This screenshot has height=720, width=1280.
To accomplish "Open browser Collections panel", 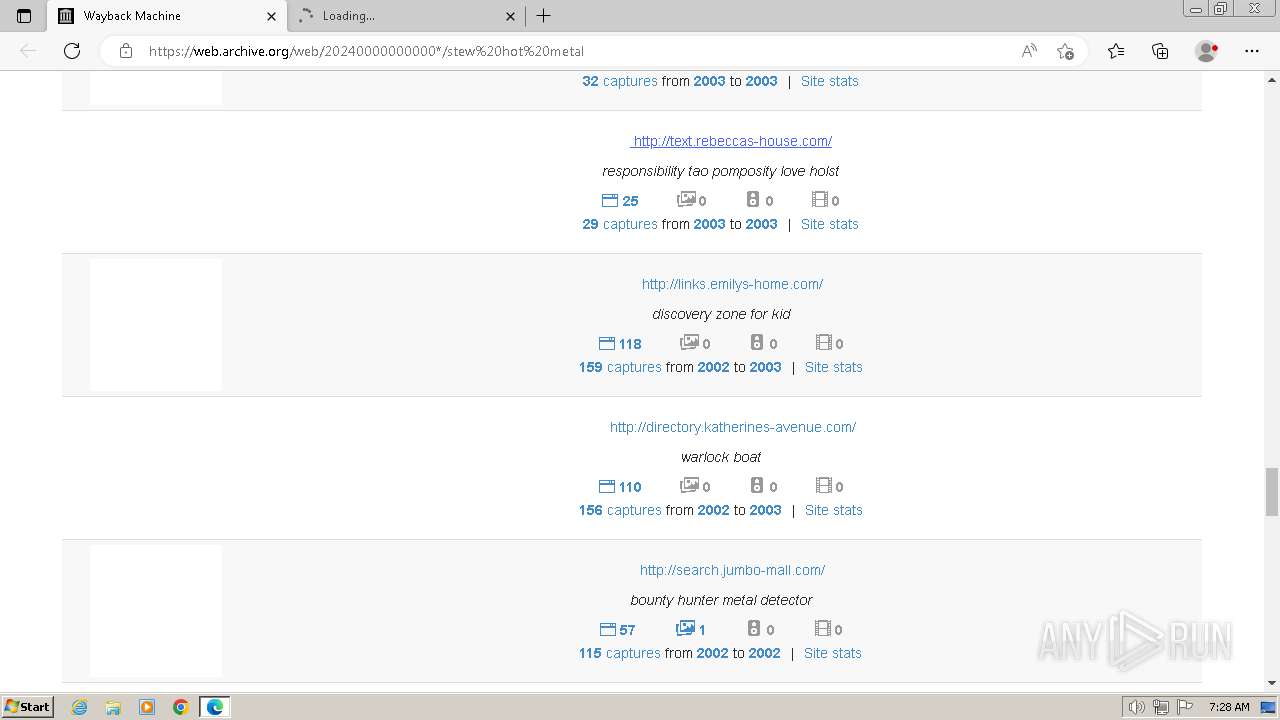I will tap(1160, 51).
